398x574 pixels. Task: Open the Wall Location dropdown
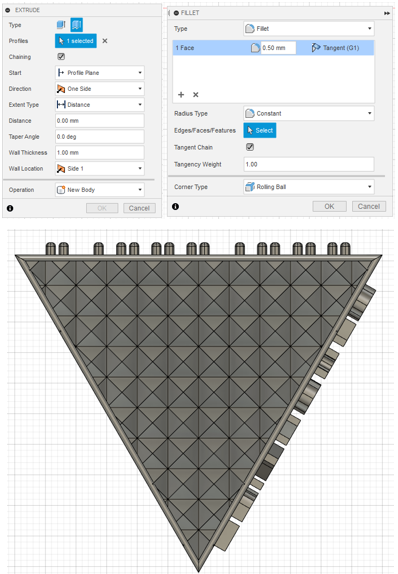click(x=100, y=168)
